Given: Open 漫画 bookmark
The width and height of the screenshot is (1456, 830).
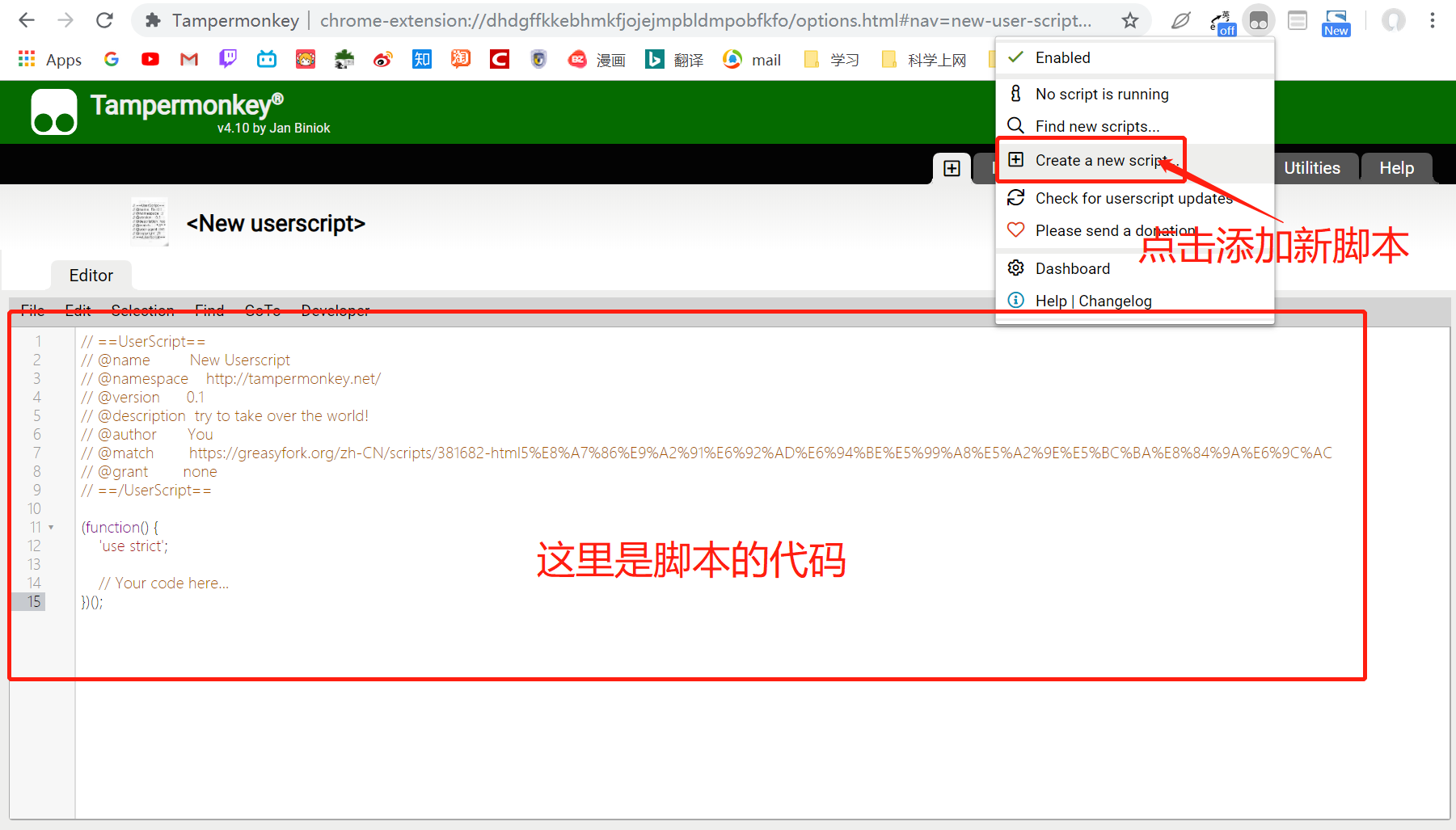Looking at the screenshot, I should point(597,59).
